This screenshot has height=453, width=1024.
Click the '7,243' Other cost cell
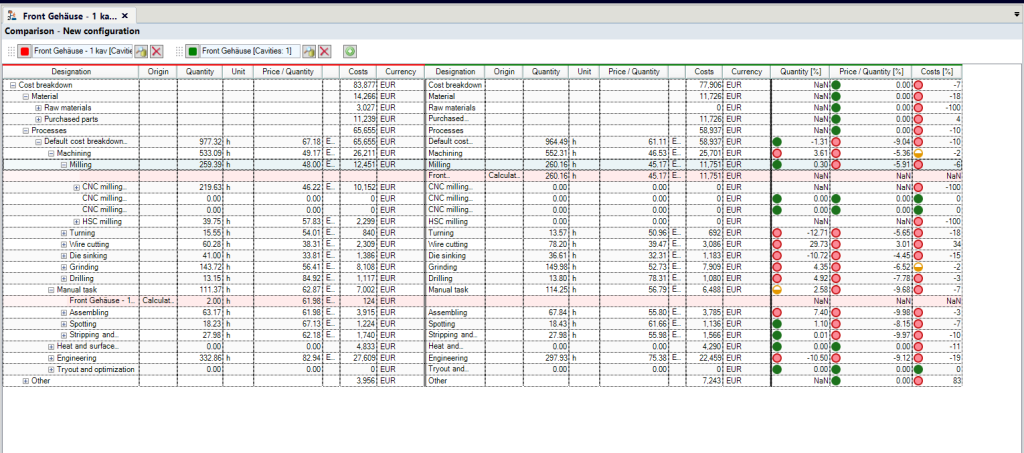click(705, 381)
